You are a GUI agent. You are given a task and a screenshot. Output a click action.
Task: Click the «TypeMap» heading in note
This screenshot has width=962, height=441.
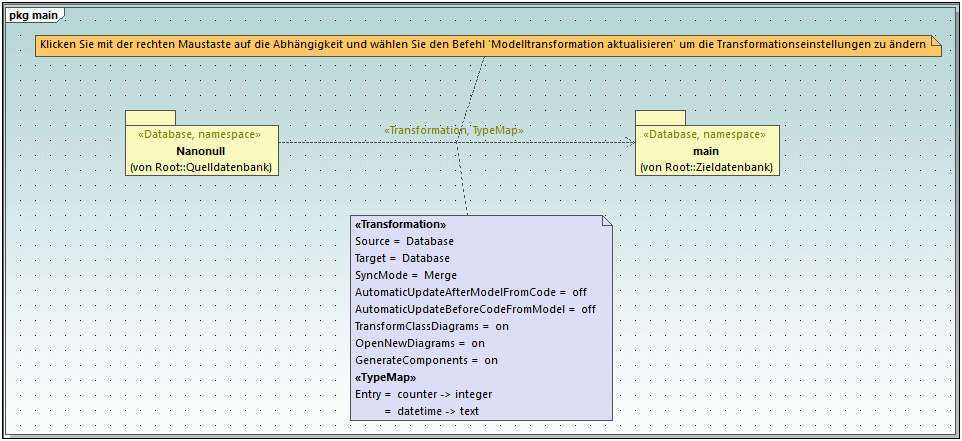385,377
